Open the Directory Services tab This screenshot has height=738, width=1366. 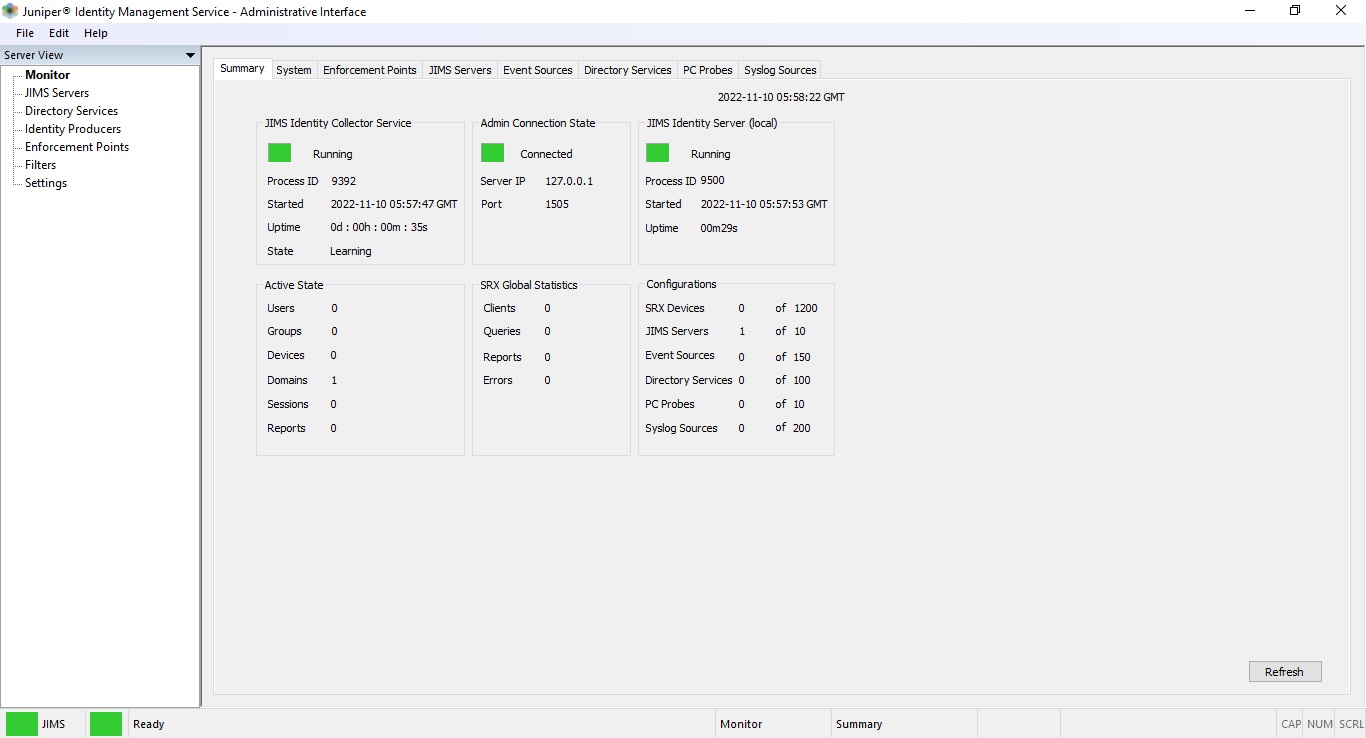click(x=628, y=70)
